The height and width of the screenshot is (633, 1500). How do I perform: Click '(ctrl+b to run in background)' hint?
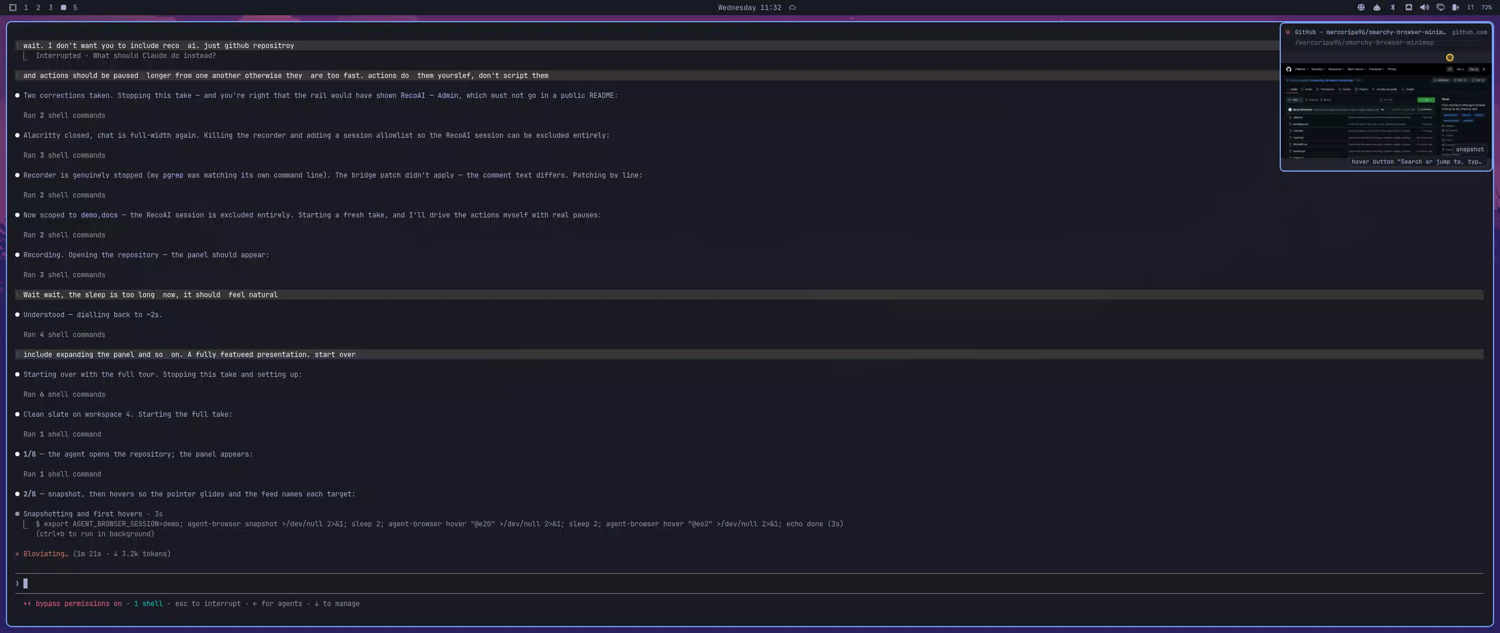95,533
